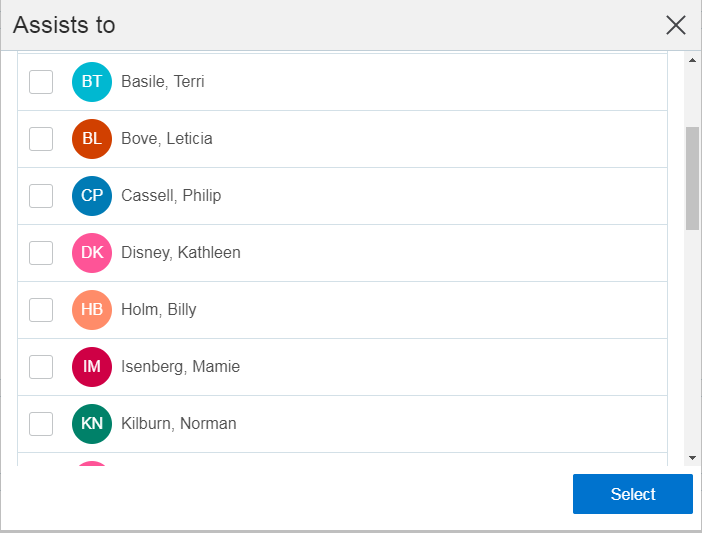Toggle the checkbox for Isenberg, Mamie
This screenshot has height=533, width=702.
click(x=41, y=367)
